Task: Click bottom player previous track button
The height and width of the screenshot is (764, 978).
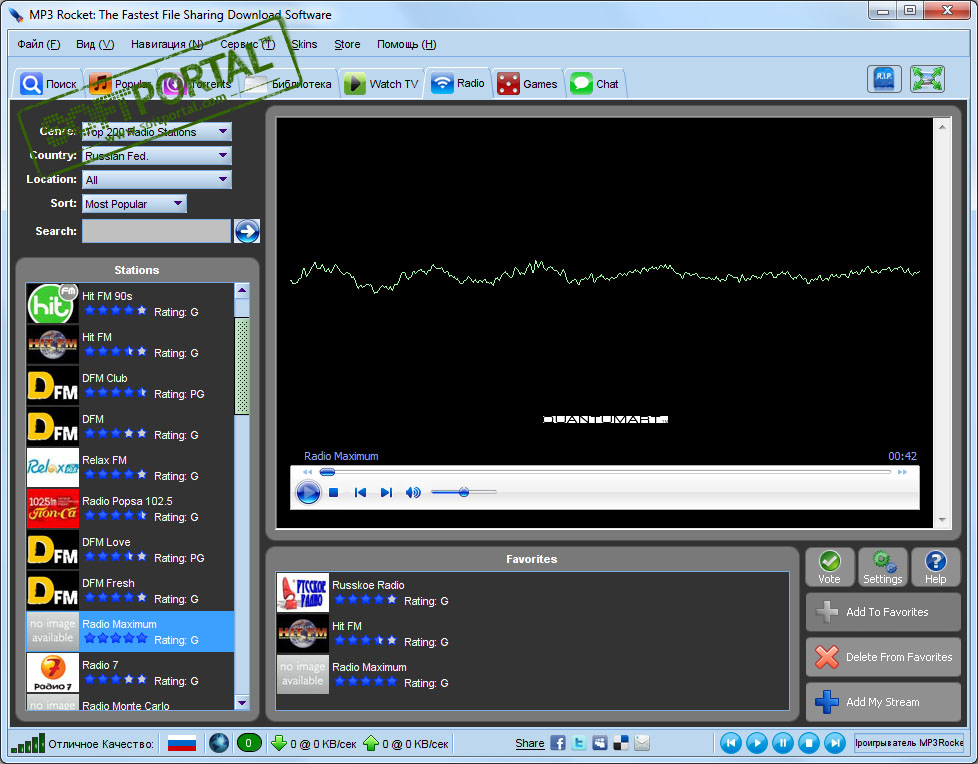Action: [x=731, y=743]
